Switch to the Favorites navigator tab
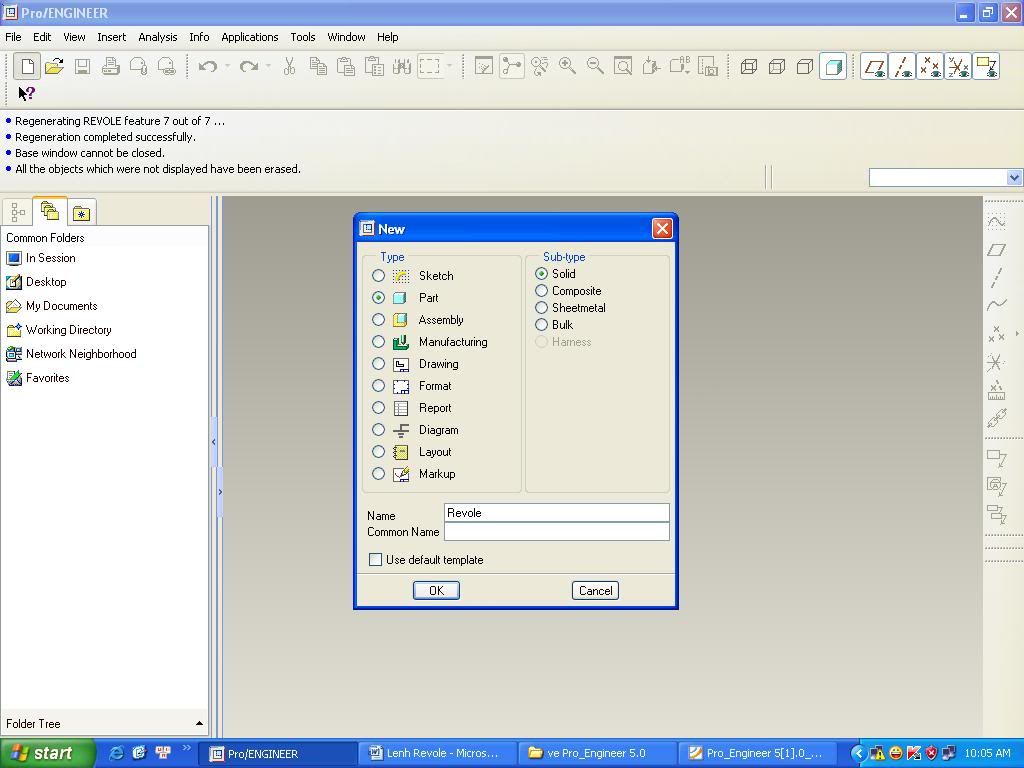1024x768 pixels. pyautogui.click(x=82, y=213)
